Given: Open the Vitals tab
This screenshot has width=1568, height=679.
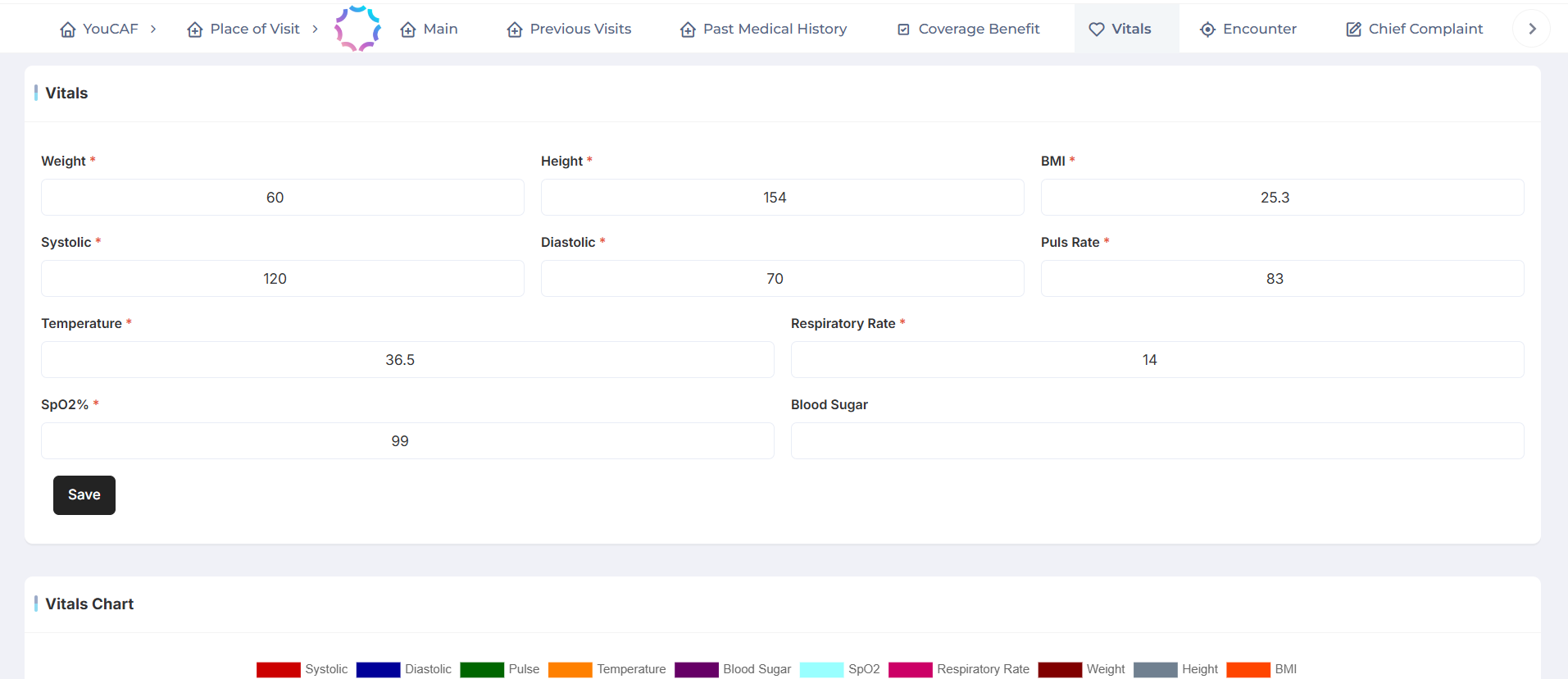Looking at the screenshot, I should 1126,29.
